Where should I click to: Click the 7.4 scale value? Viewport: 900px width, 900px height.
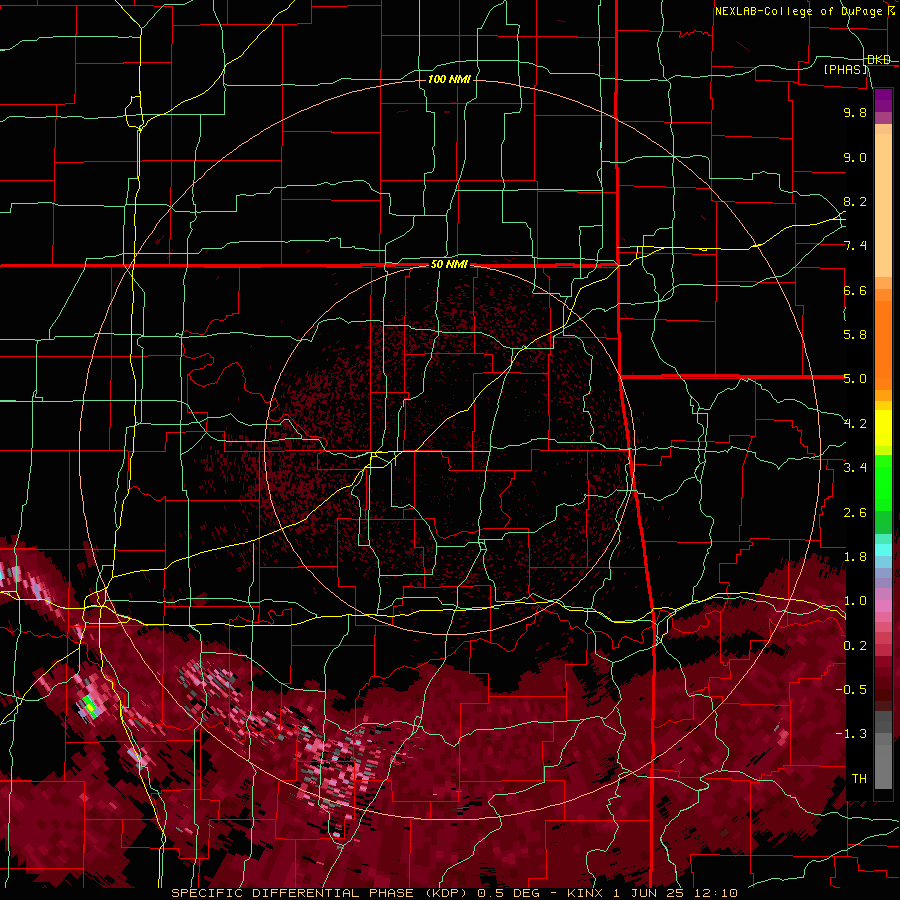click(855, 246)
